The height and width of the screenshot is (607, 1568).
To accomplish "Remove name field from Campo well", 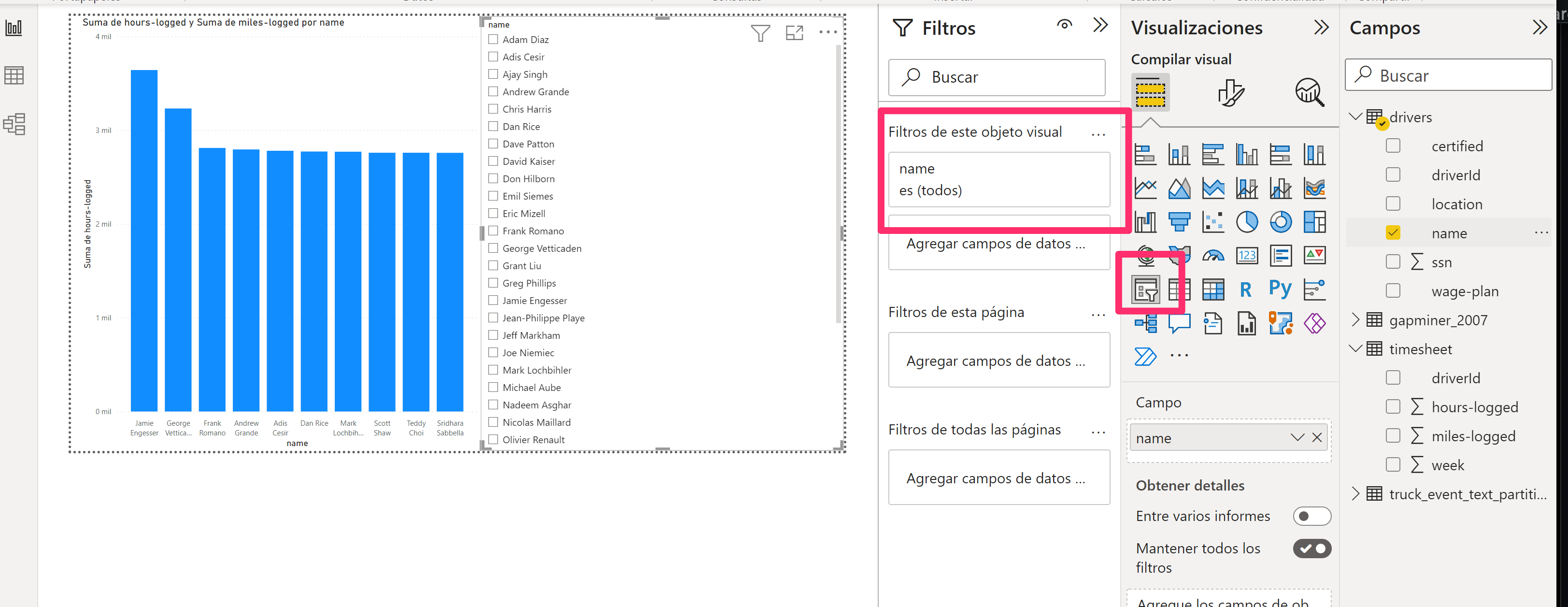I will (1317, 438).
